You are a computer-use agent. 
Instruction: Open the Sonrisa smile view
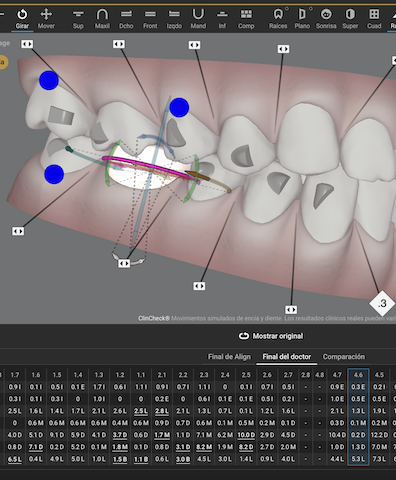(x=326, y=19)
